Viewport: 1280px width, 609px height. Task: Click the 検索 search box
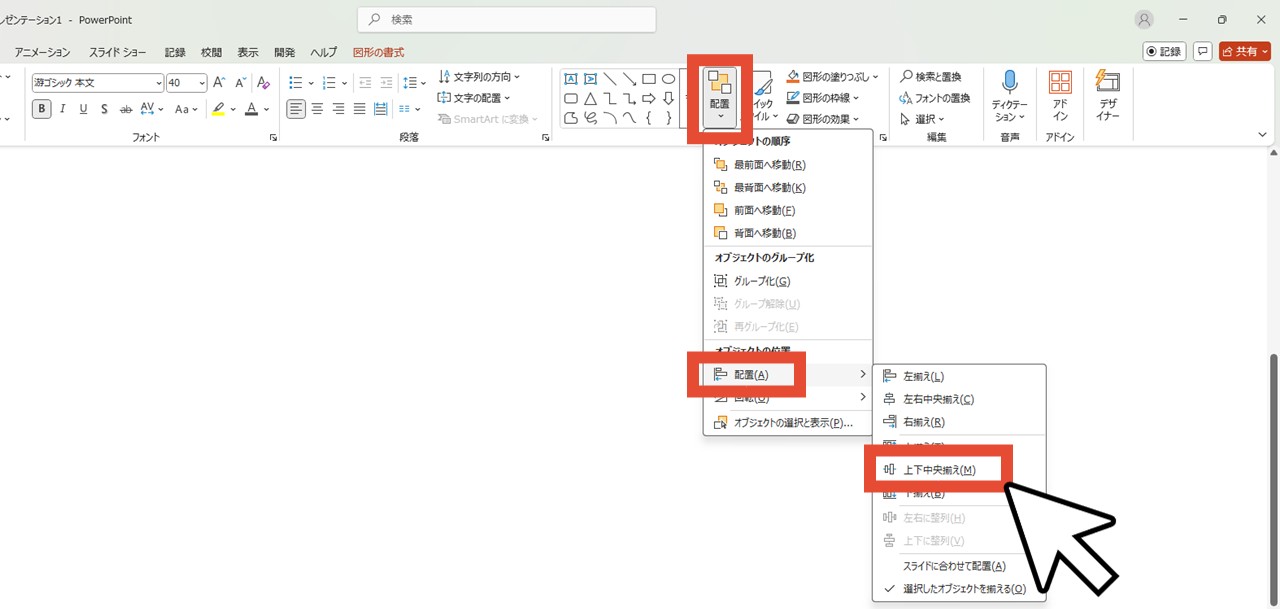pos(506,19)
